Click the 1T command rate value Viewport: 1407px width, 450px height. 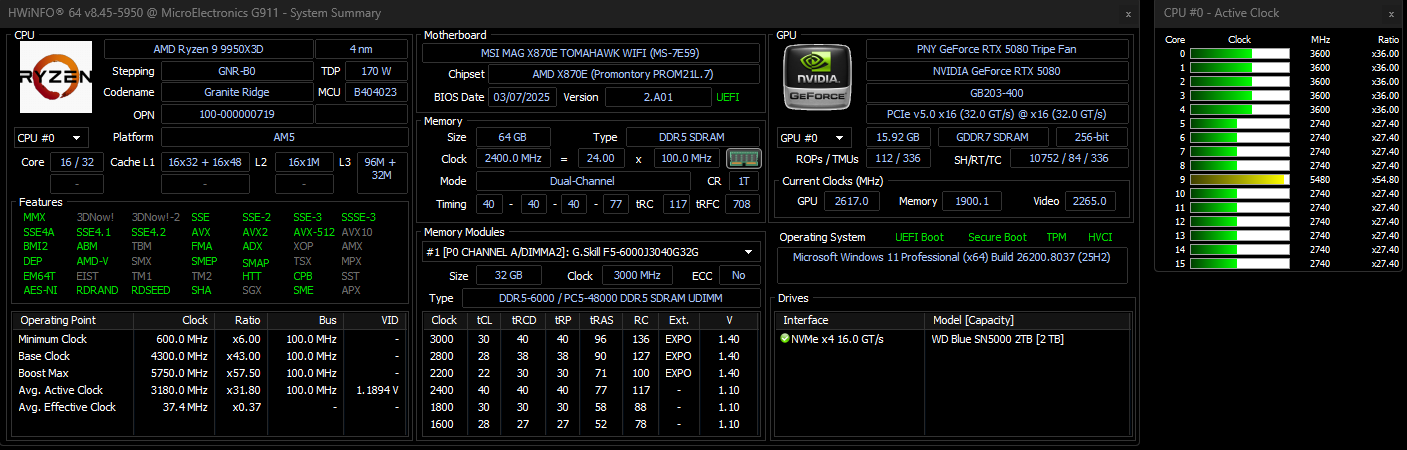point(743,181)
